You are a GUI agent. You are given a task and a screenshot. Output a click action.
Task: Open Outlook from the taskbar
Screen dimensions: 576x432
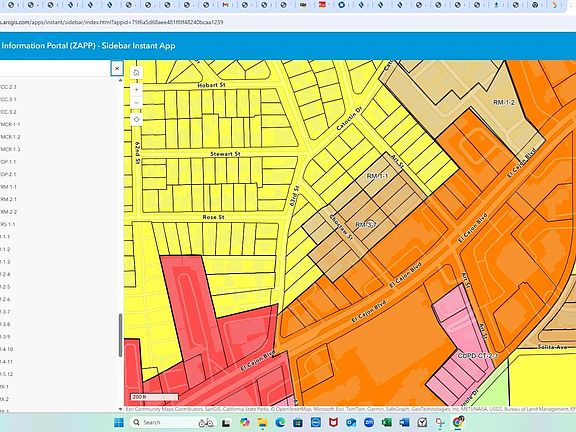pyautogui.click(x=351, y=422)
